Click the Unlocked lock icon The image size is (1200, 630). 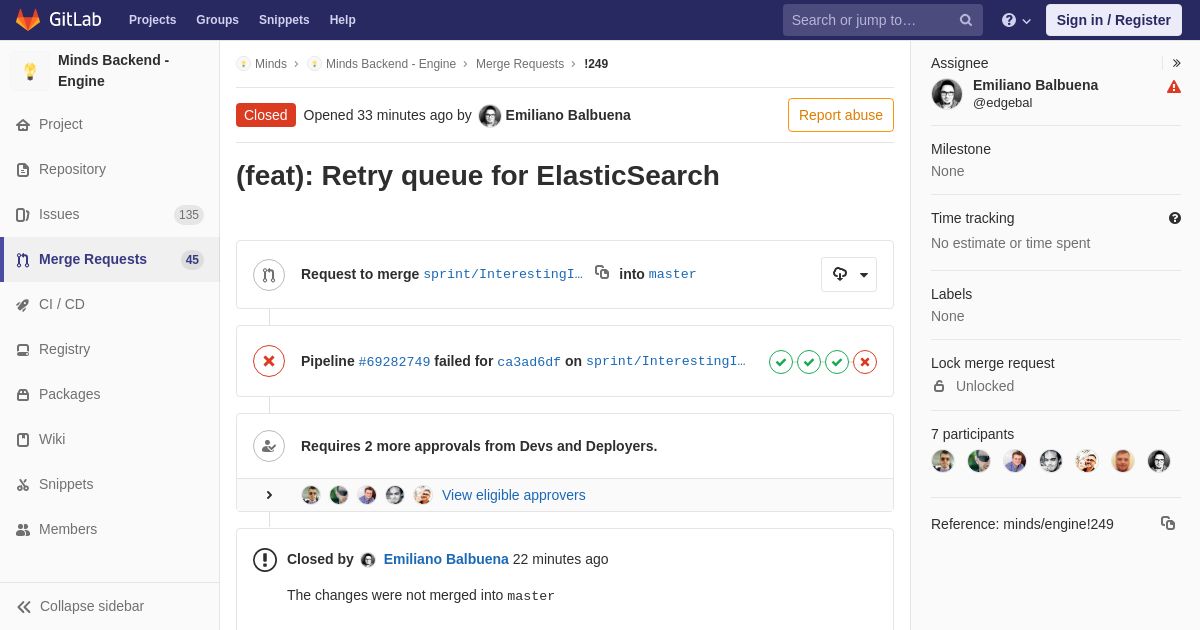(939, 386)
